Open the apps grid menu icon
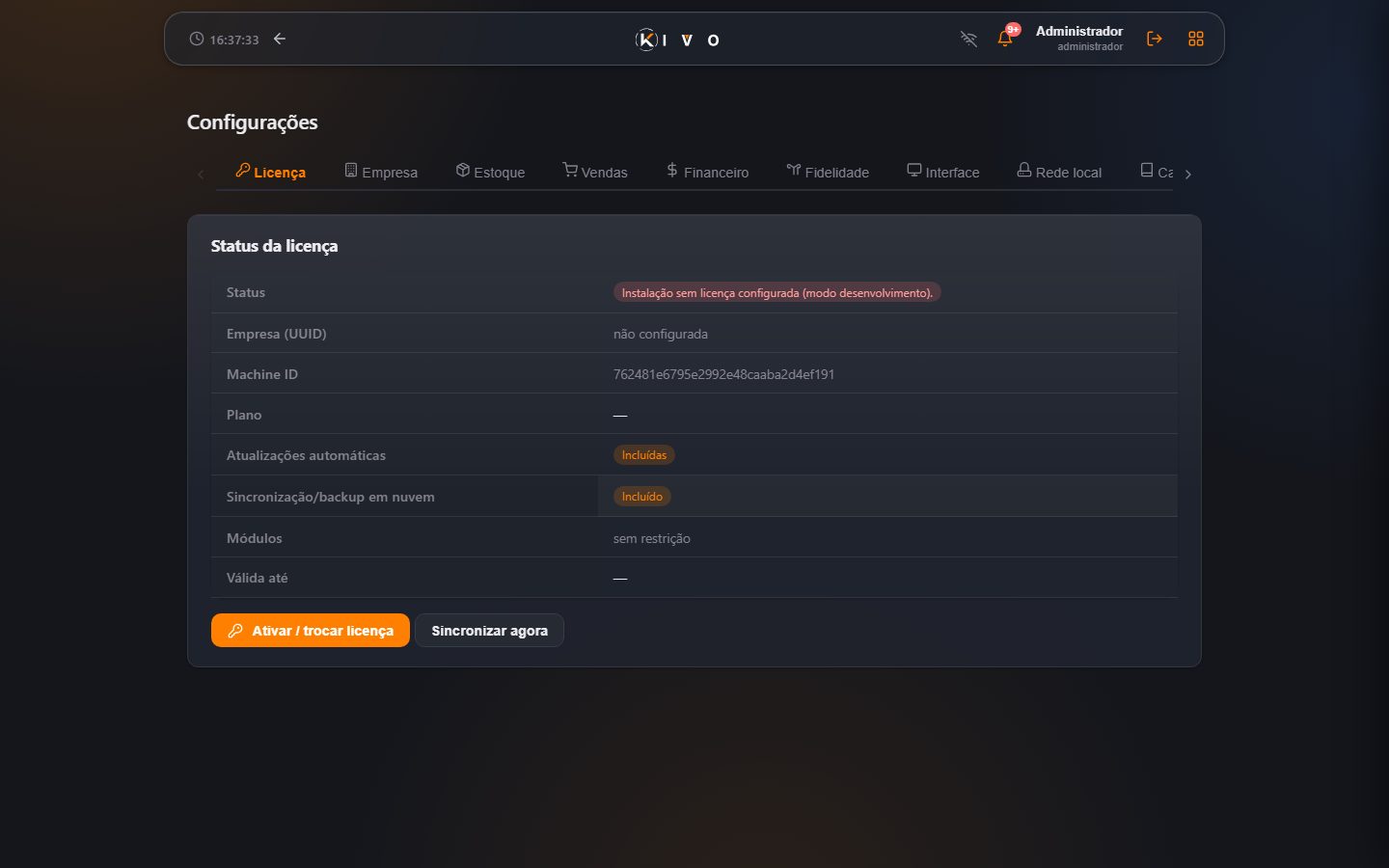Screen dimensions: 1389x868 pos(1196,39)
